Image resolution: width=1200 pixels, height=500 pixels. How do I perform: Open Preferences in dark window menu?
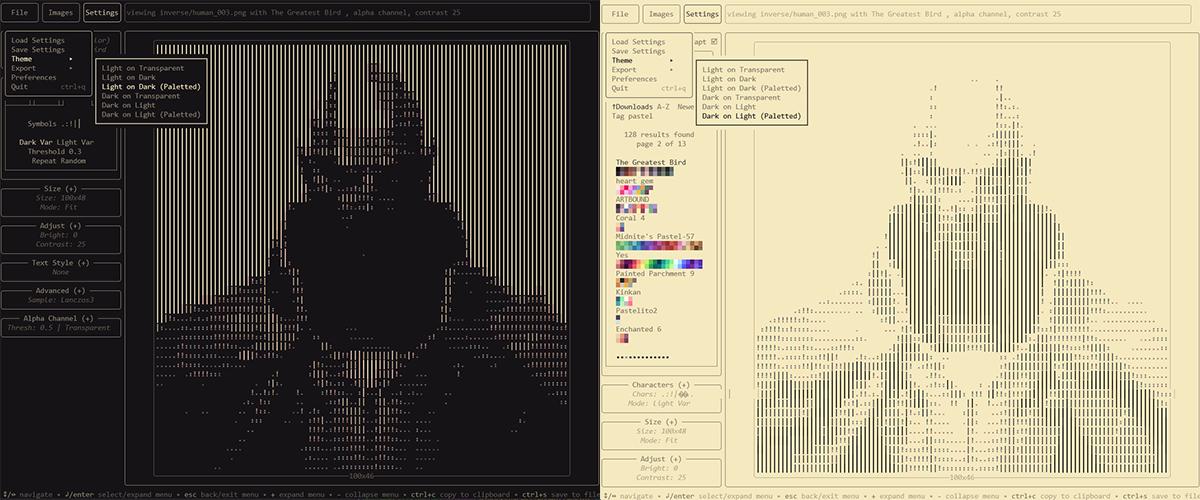click(34, 77)
